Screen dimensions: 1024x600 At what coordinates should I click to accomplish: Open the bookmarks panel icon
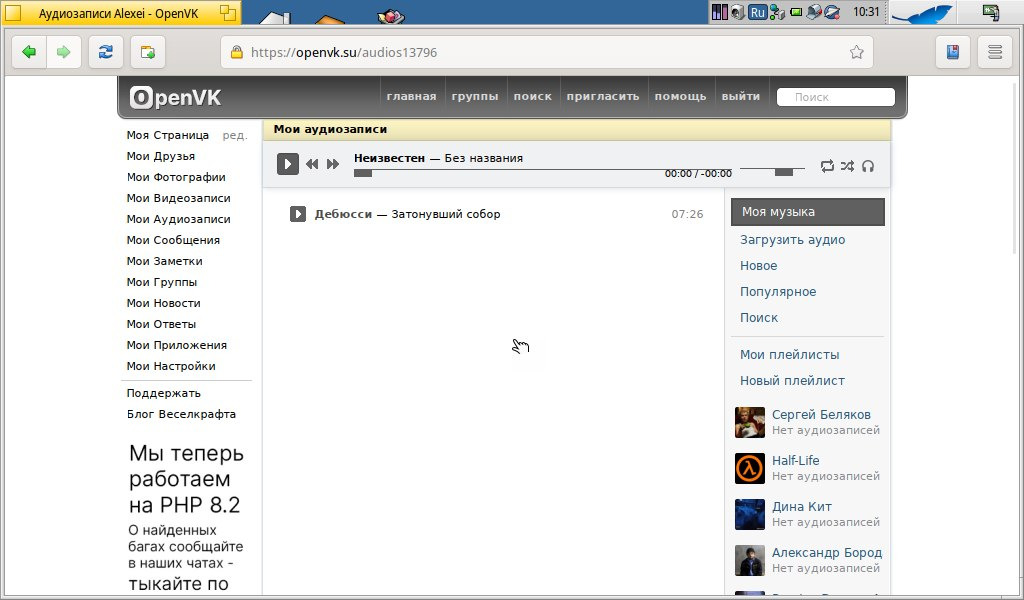tap(953, 52)
